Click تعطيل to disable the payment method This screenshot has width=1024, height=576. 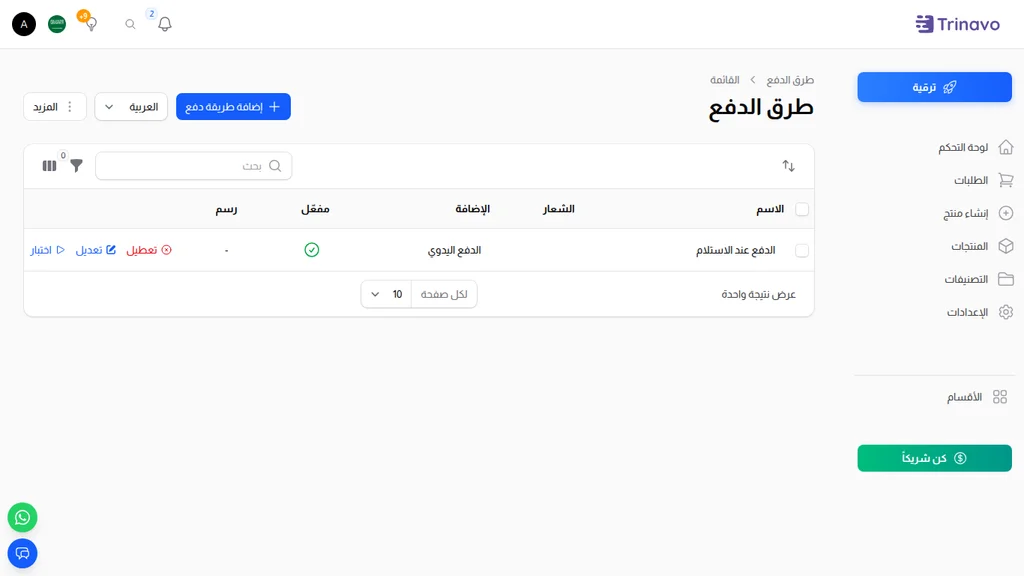pos(149,250)
